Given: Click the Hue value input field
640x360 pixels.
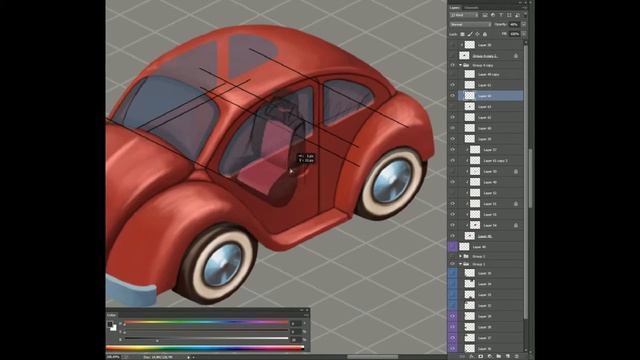Looking at the screenshot, I should [x=296, y=323].
